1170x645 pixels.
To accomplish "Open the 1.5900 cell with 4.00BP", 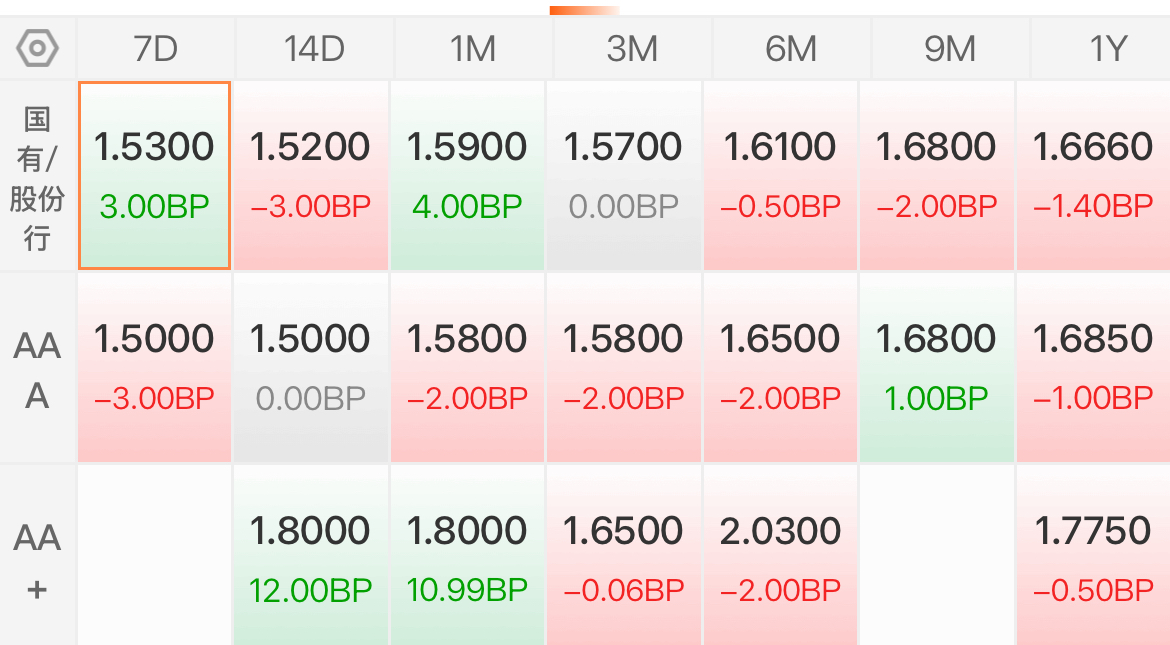I will (x=467, y=175).
